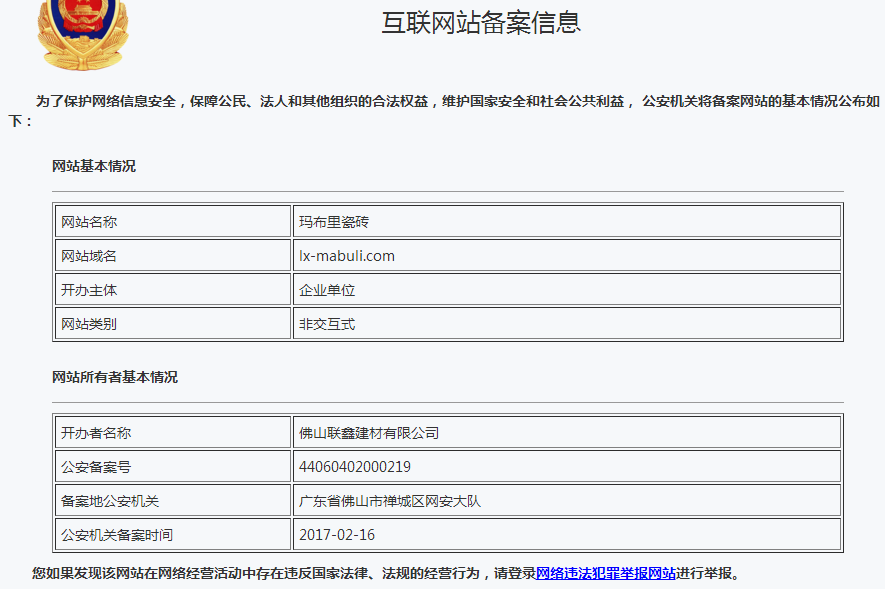This screenshot has width=885, height=589.
Task: Click the 网站域名 label cell
Action: point(173,256)
